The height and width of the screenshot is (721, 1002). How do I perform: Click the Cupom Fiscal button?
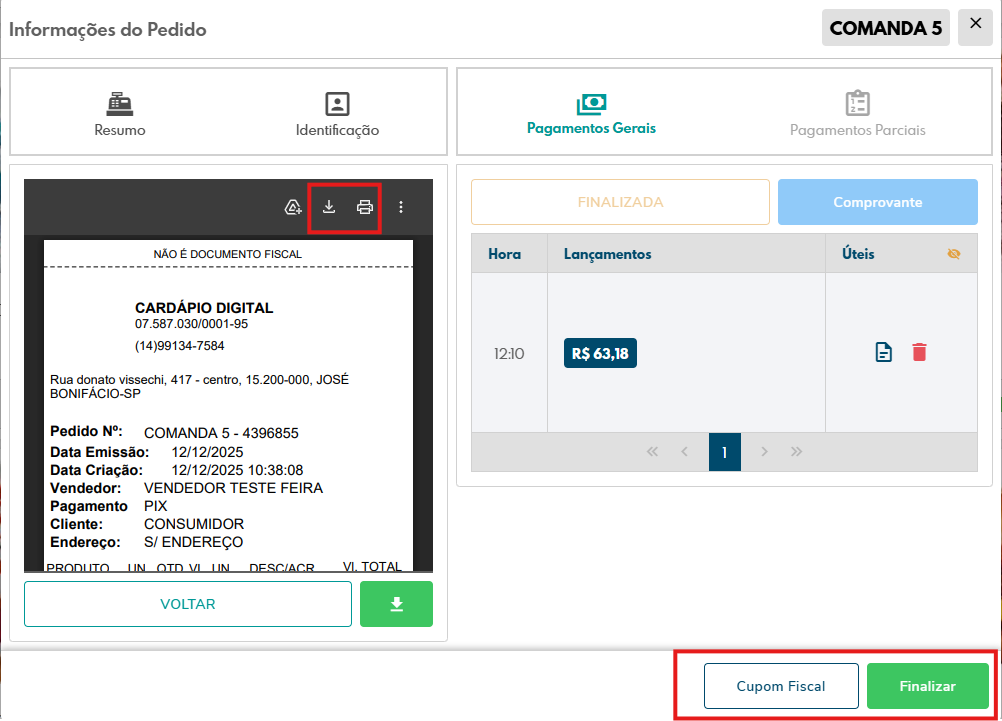(781, 686)
